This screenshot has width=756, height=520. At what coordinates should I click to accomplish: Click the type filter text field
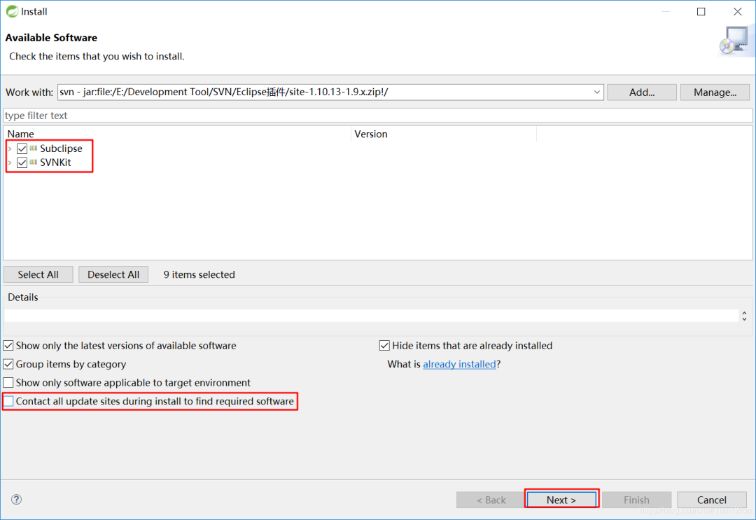point(378,116)
